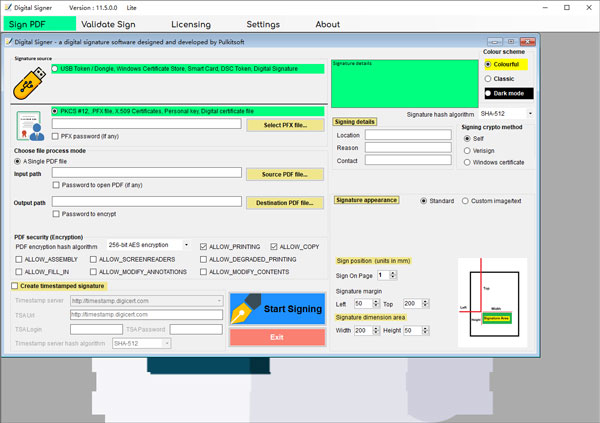Open the Sign PDF tab
600x423 pixels.
click(40, 24)
